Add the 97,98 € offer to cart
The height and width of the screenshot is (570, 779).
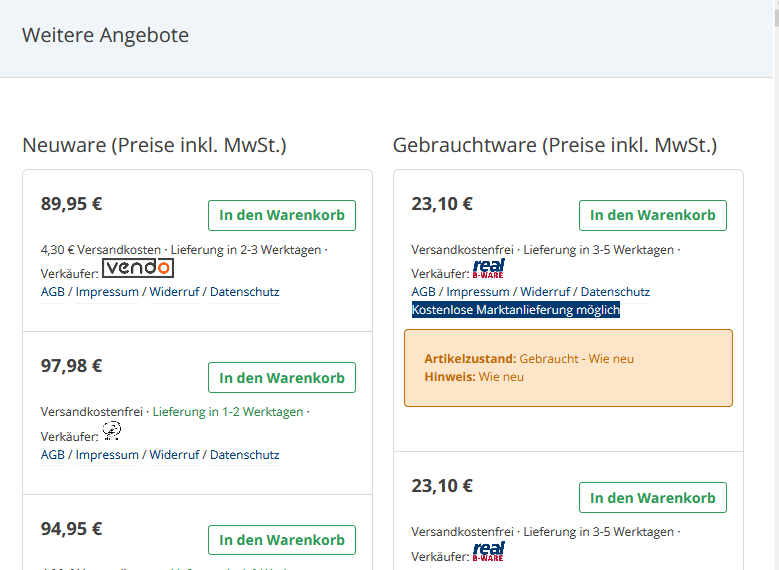pyautogui.click(x=281, y=378)
